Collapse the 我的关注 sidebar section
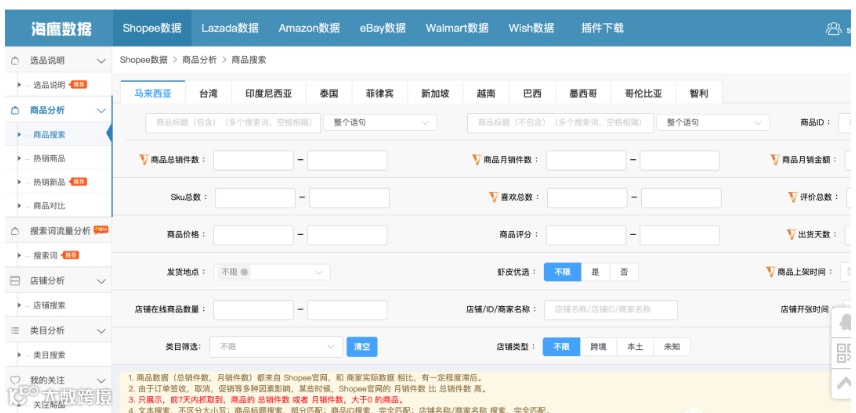856x413 pixels. click(x=101, y=380)
